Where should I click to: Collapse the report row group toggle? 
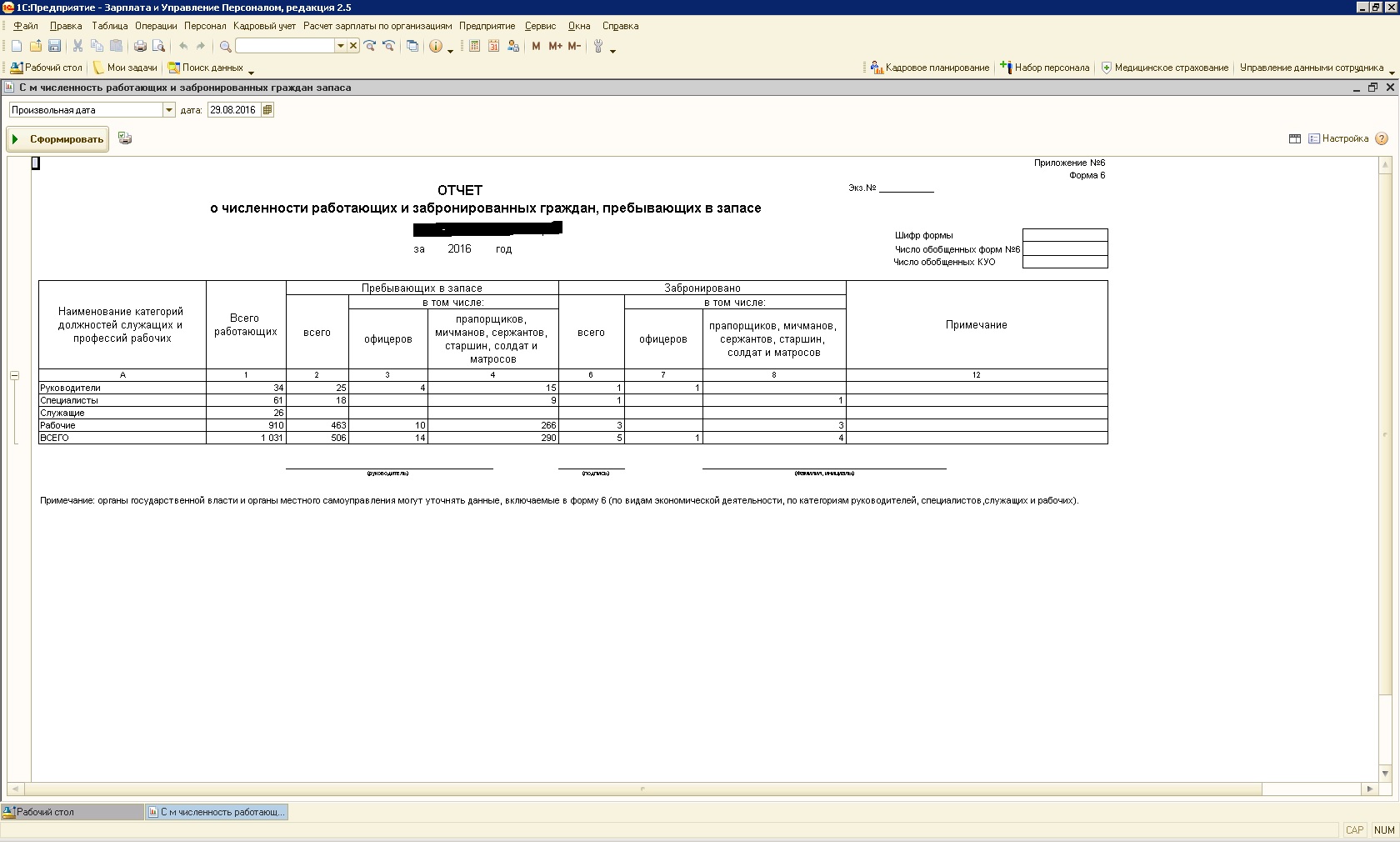14,376
